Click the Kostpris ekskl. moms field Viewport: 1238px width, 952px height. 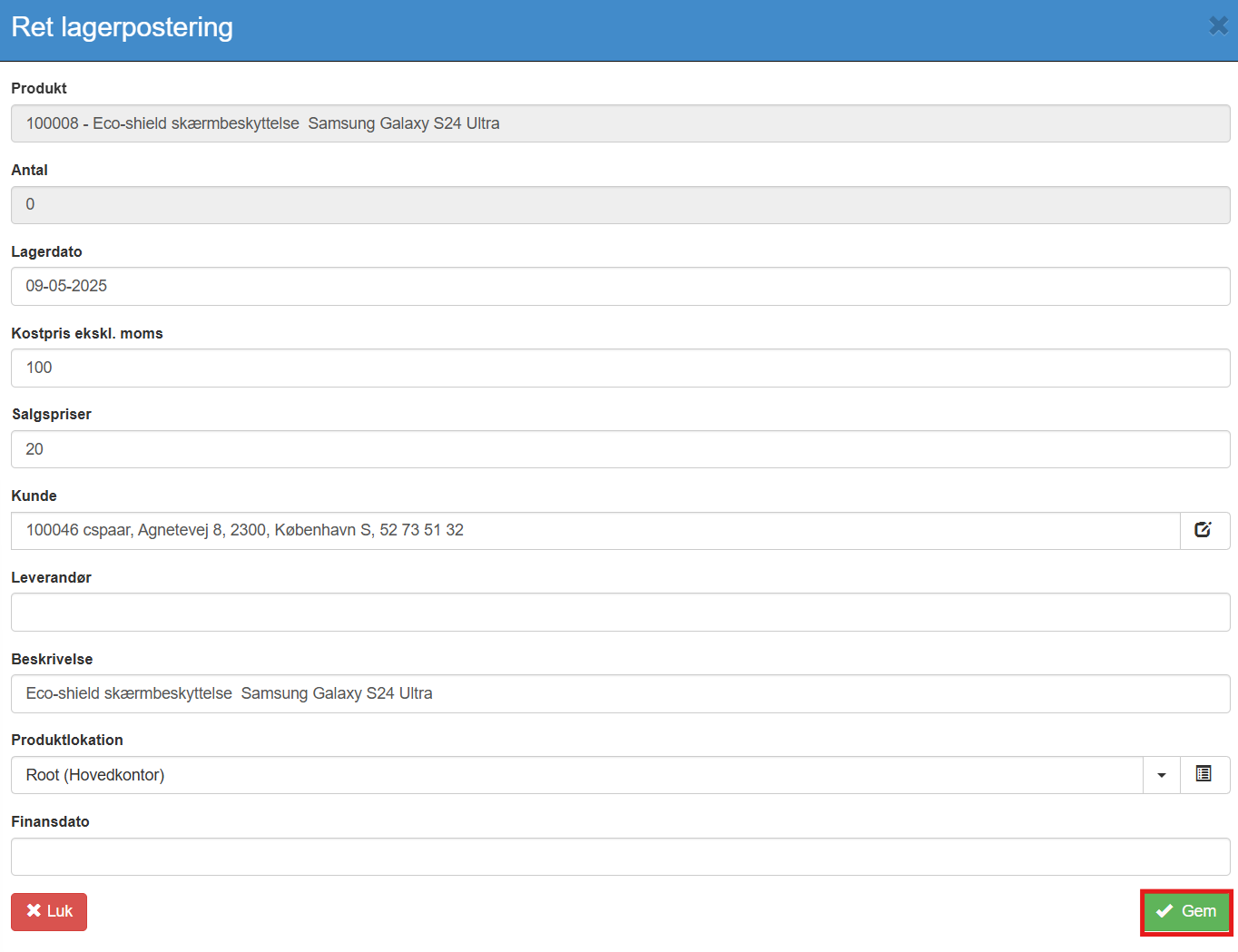[621, 368]
